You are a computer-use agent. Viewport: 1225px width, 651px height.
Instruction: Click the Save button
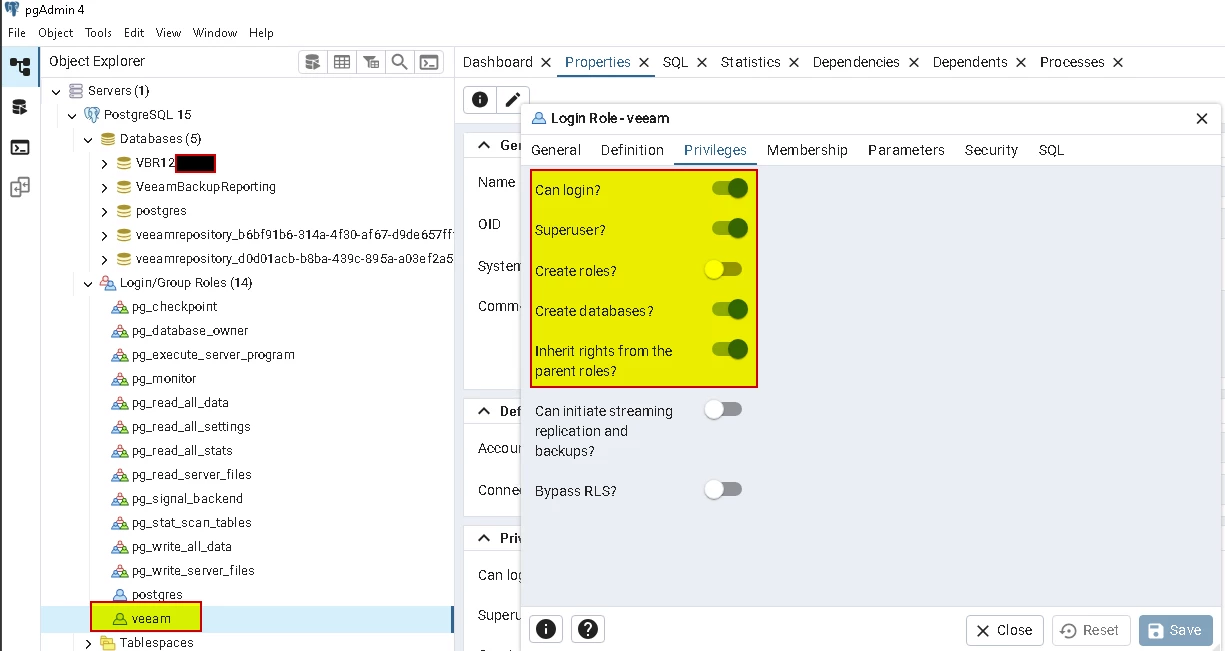pos(1176,630)
